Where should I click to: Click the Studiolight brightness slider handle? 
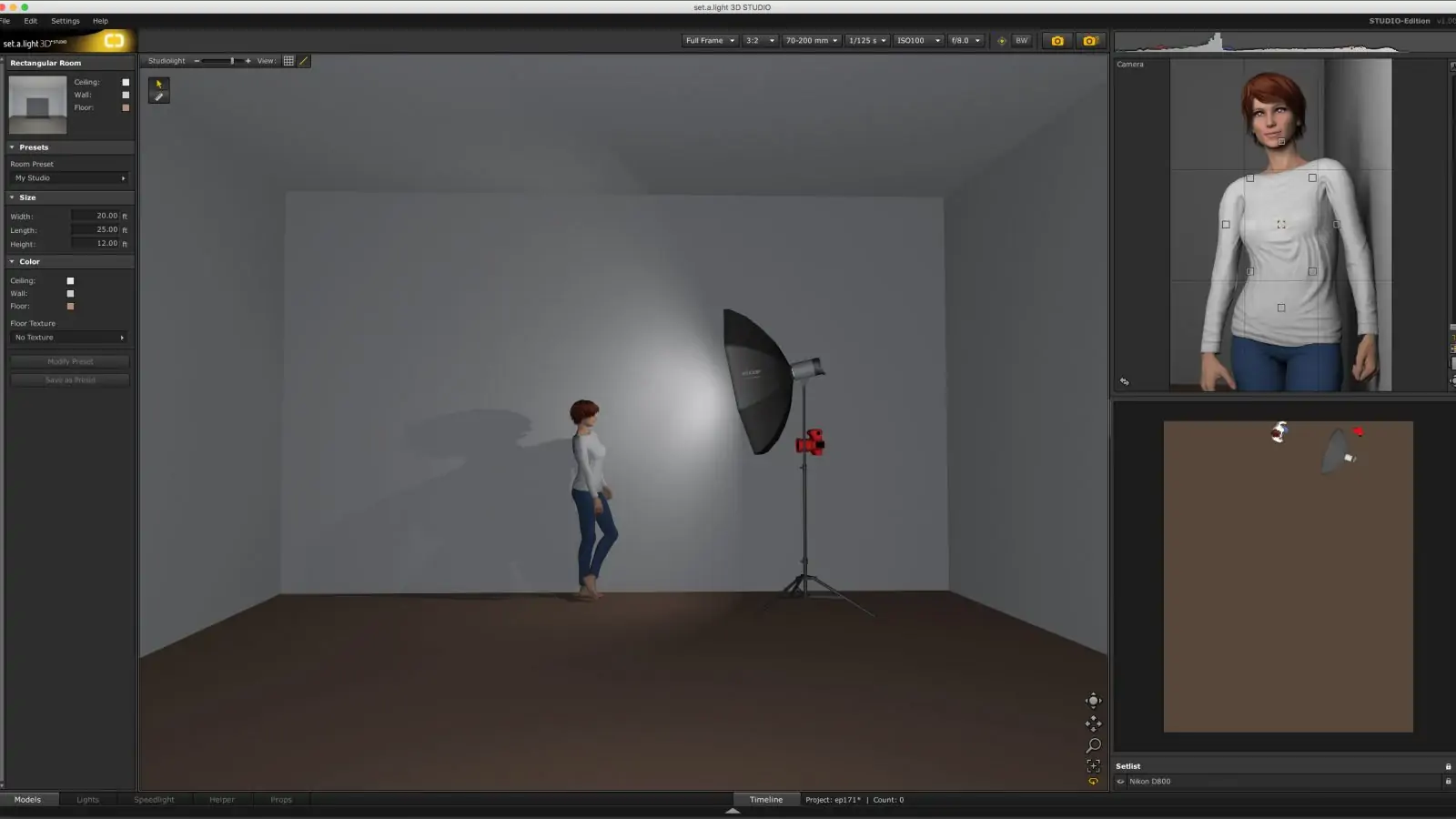point(232,61)
